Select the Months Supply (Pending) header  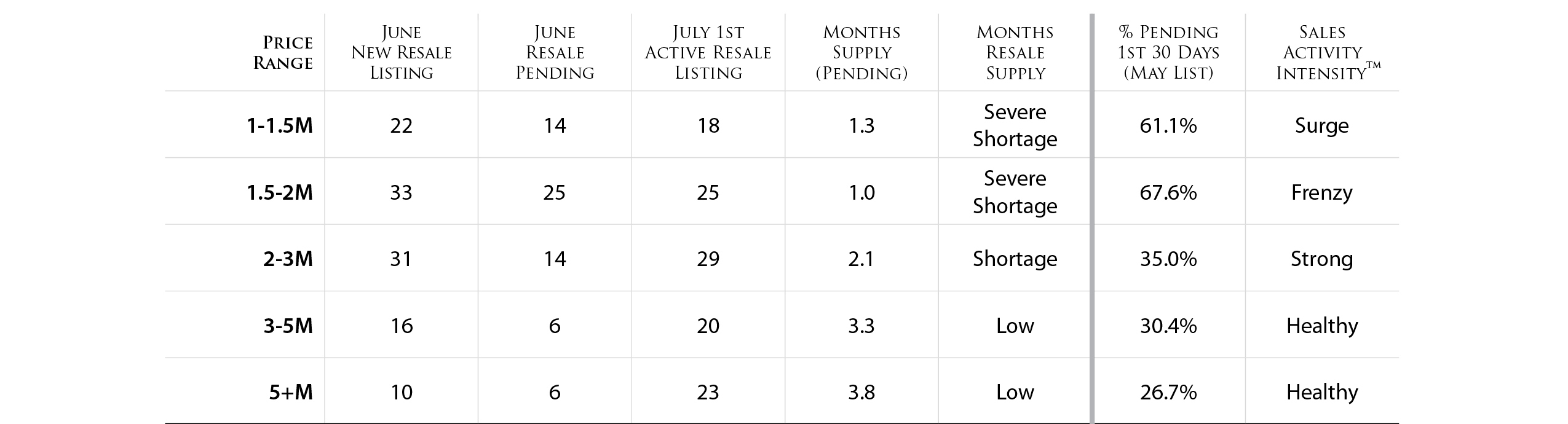pos(861,53)
